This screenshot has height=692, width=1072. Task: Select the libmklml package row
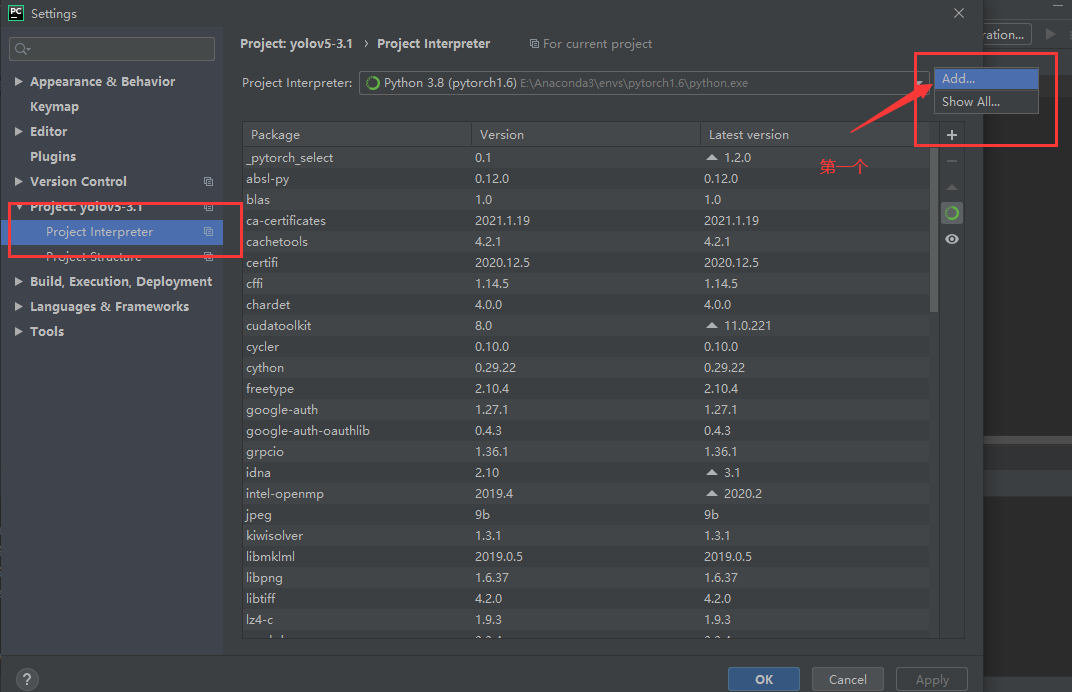(x=586, y=557)
